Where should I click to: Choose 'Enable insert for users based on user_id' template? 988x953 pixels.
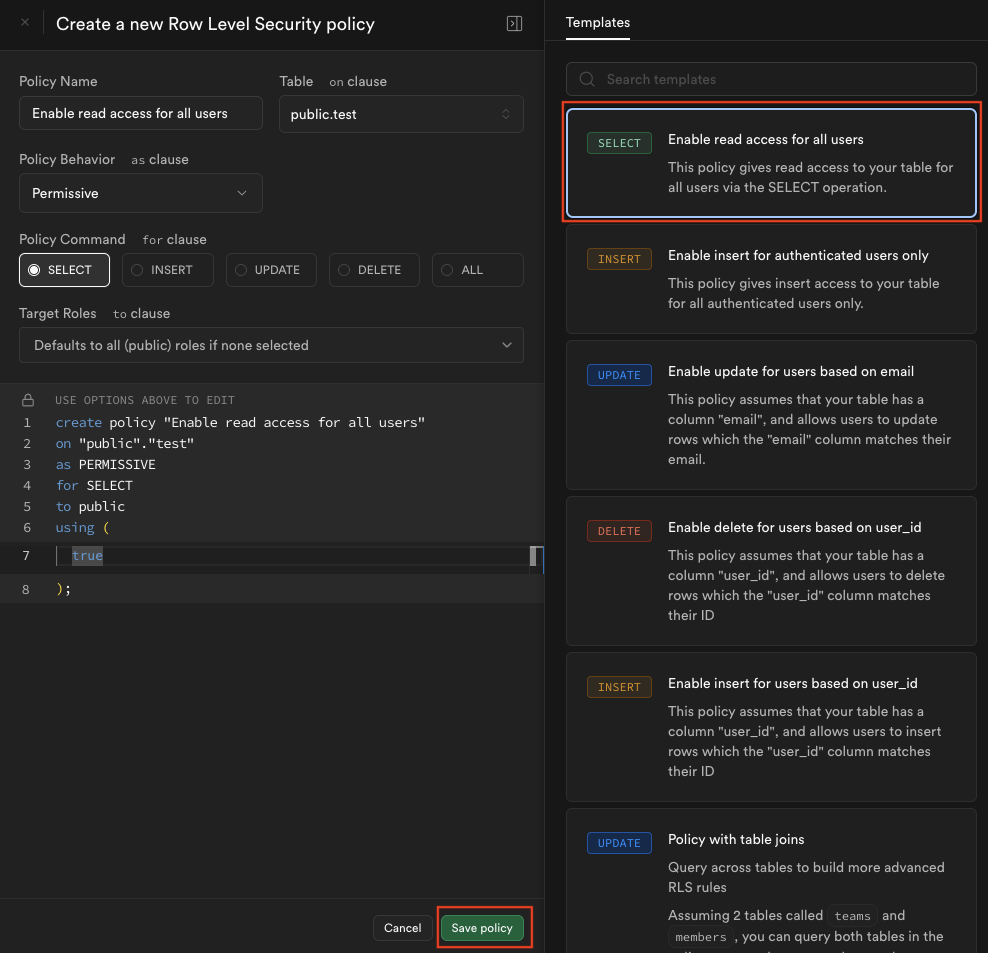(x=771, y=727)
